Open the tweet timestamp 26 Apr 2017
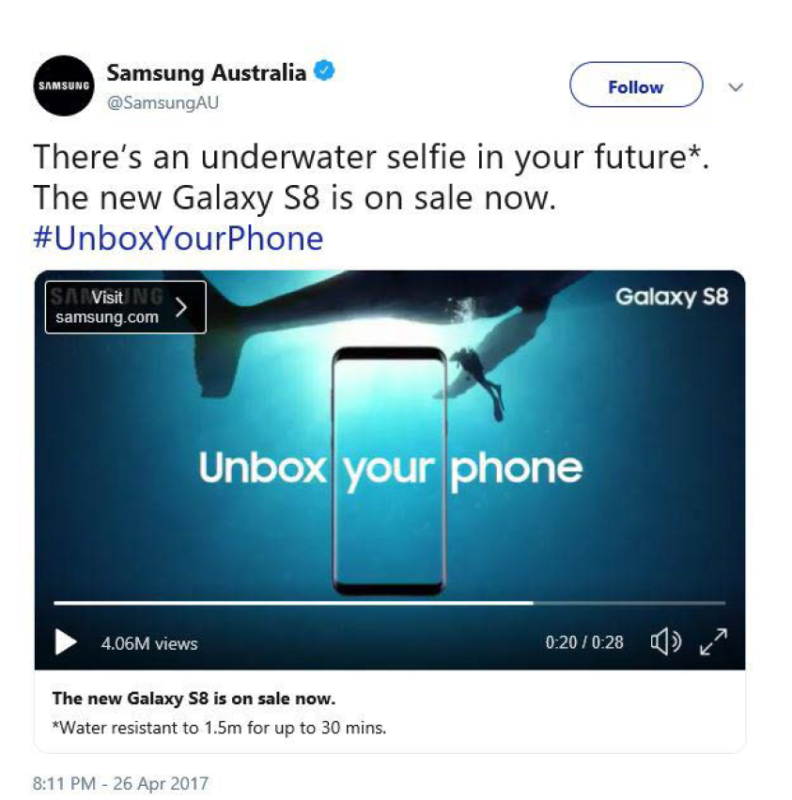 (121, 783)
